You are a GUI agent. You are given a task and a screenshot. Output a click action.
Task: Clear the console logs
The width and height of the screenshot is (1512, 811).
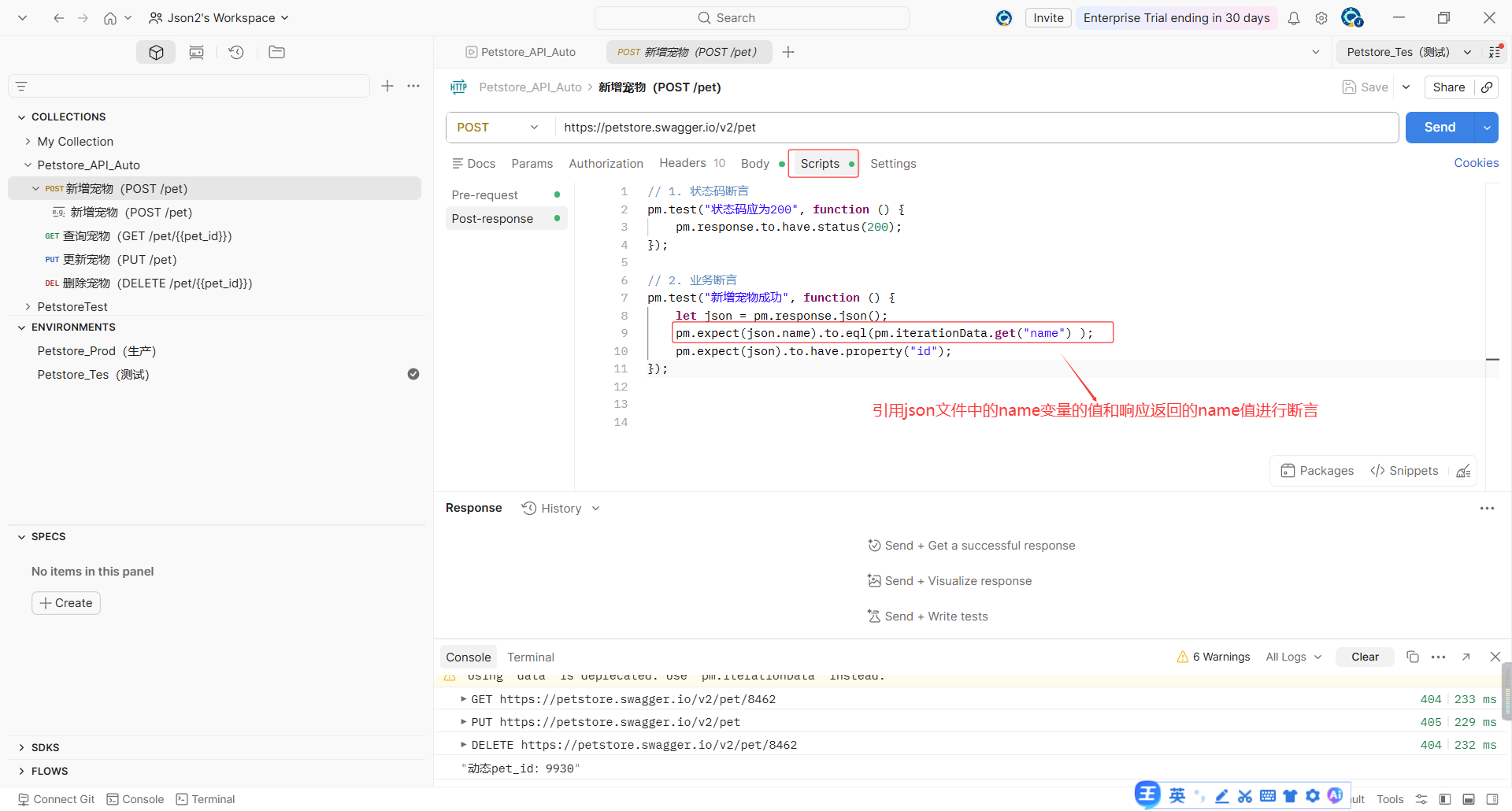1365,657
